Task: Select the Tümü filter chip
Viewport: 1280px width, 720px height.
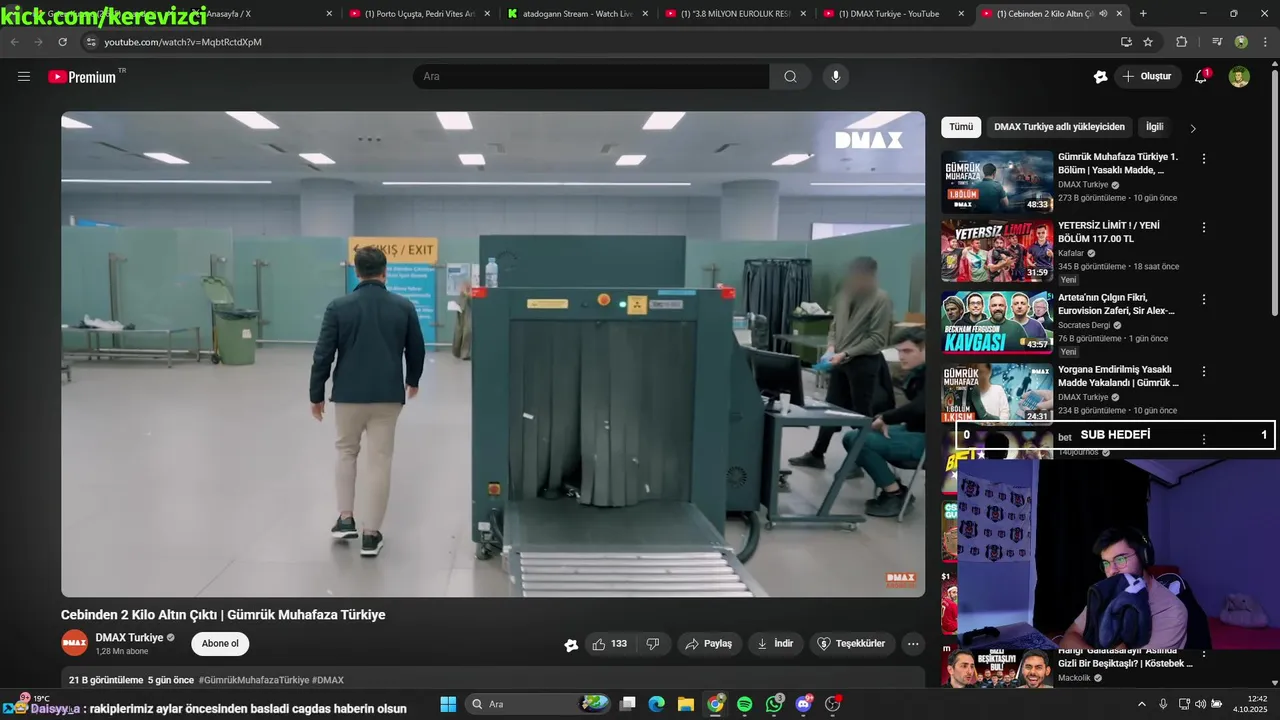Action: pos(961,127)
